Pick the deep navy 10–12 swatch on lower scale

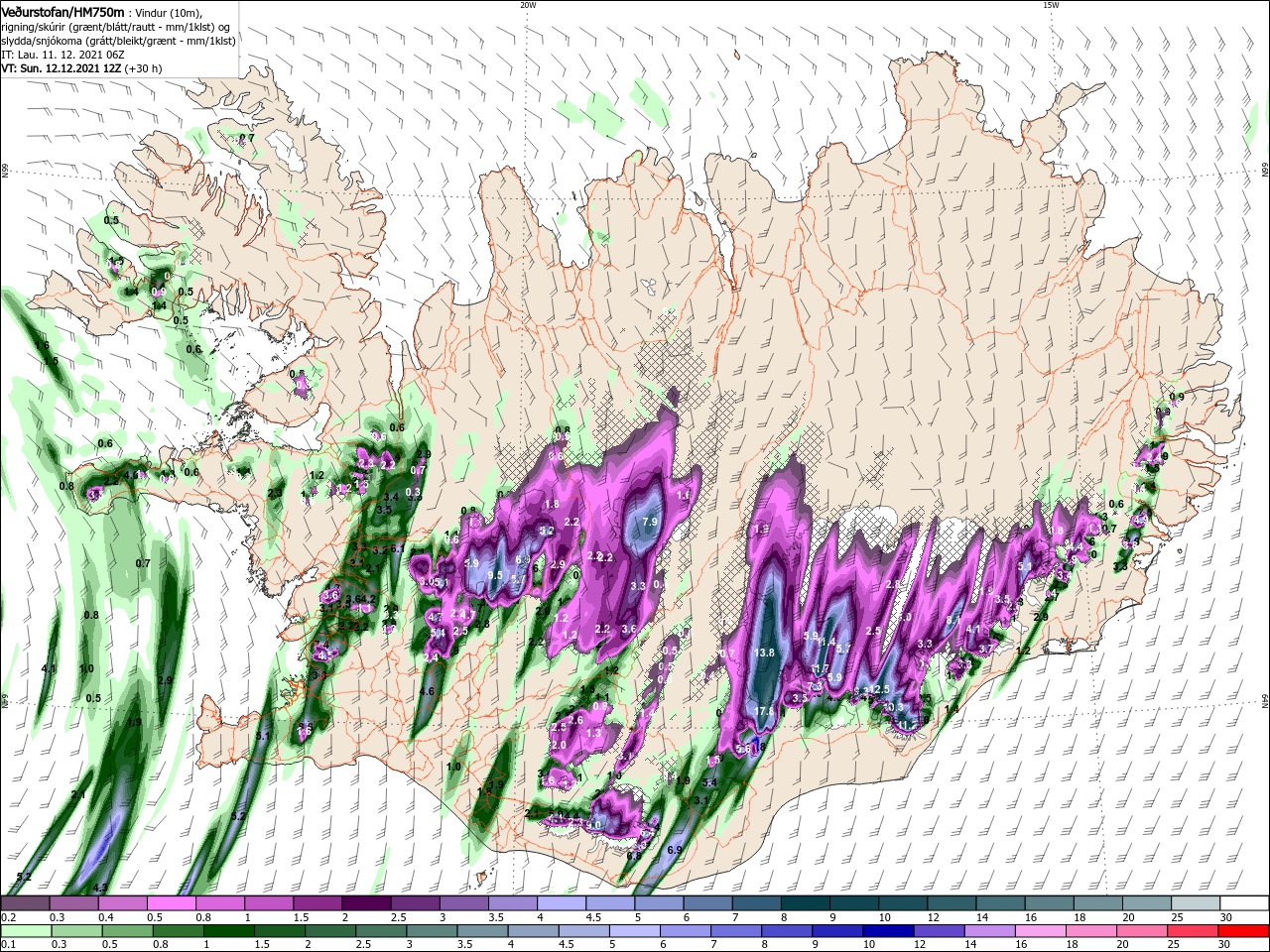click(886, 931)
